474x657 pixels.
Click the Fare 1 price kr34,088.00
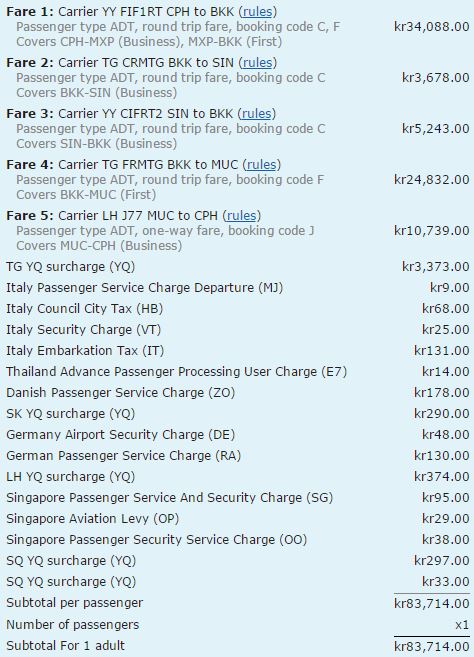pyautogui.click(x=432, y=27)
